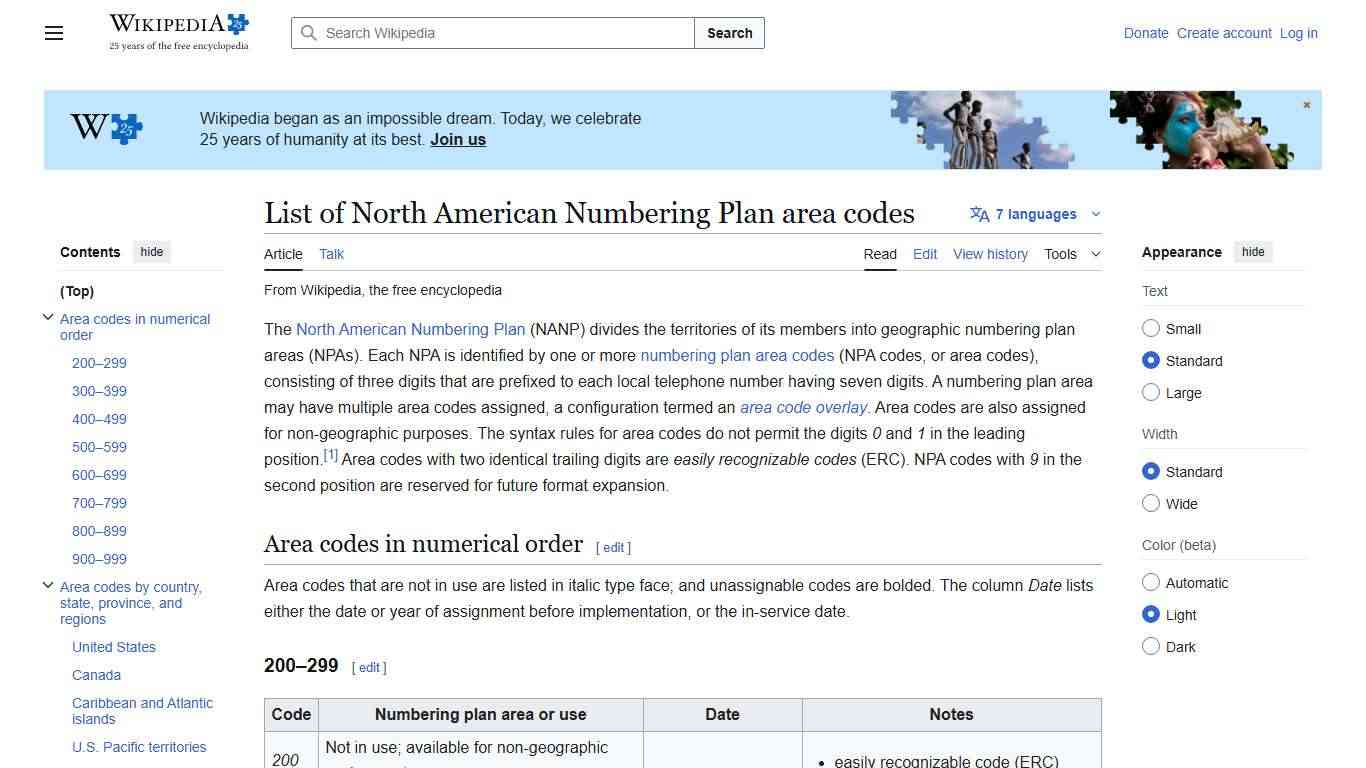Click the Join us link

click(457, 139)
